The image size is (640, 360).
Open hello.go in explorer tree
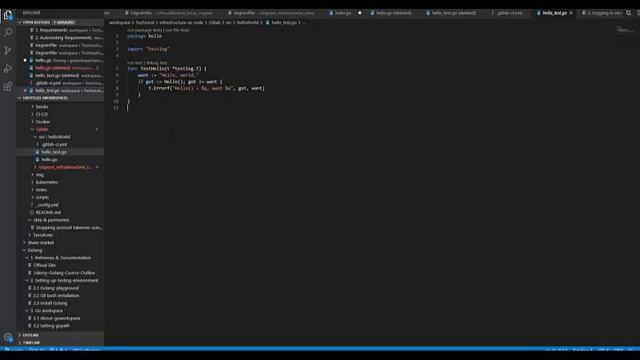49,160
